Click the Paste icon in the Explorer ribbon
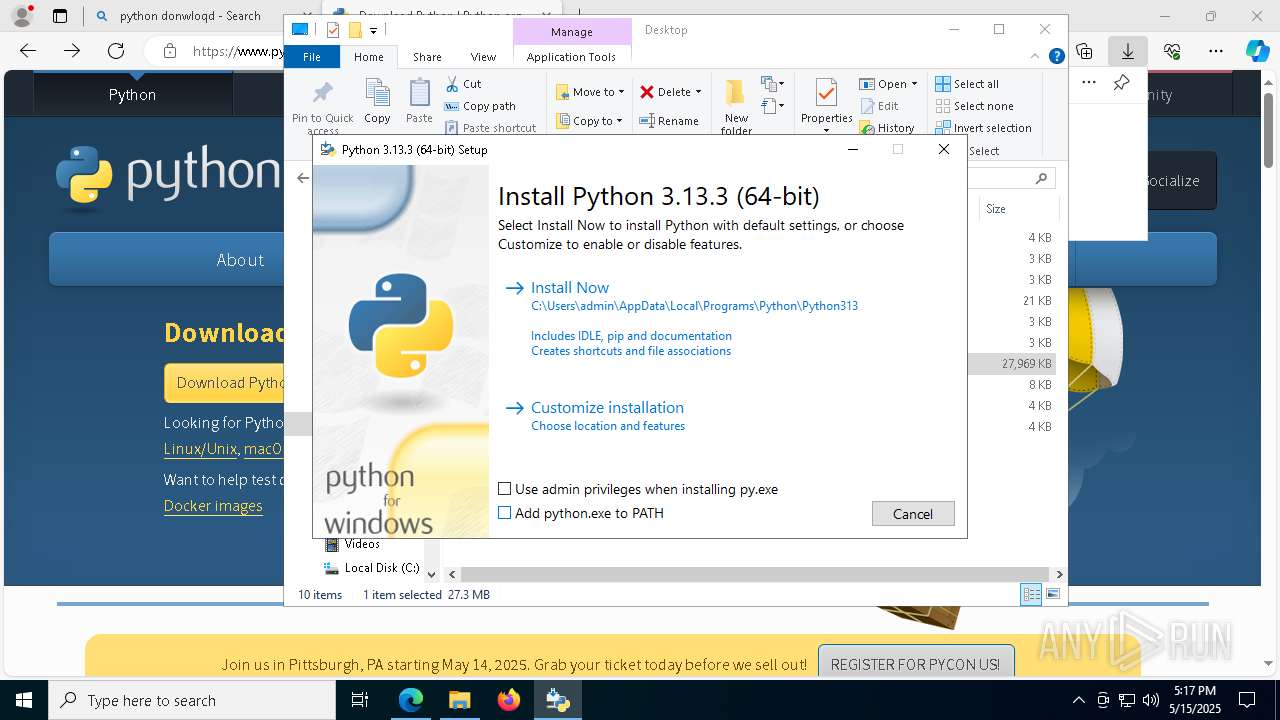This screenshot has width=1280, height=720. click(419, 101)
